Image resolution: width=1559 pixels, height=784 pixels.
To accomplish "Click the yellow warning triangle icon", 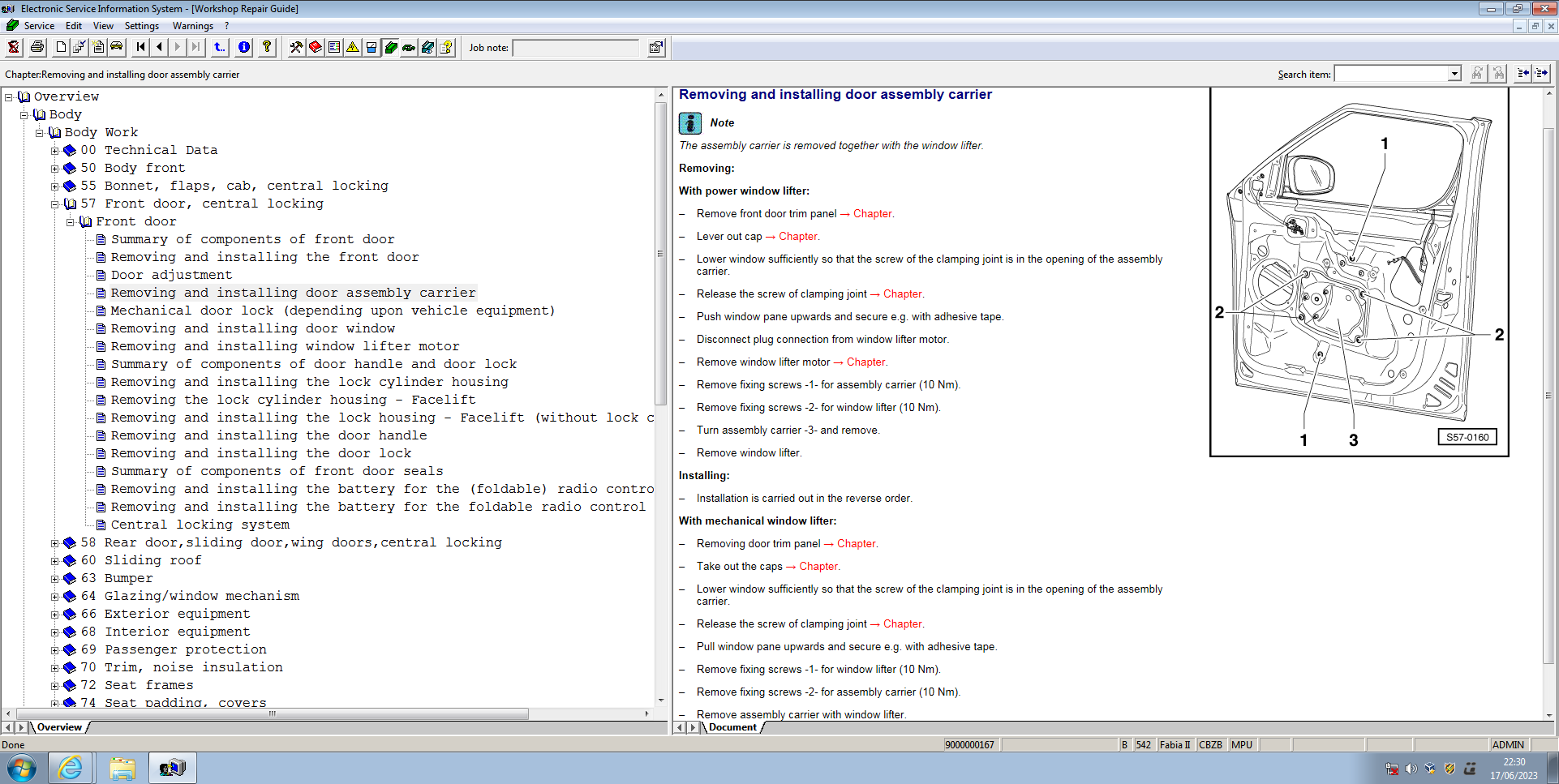I will coord(353,47).
